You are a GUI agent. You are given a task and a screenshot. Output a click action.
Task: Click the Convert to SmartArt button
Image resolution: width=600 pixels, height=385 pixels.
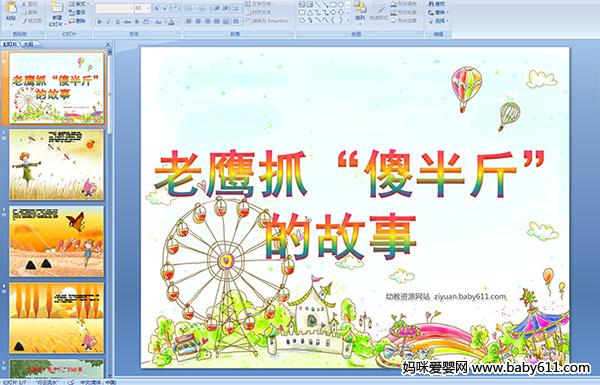click(269, 21)
